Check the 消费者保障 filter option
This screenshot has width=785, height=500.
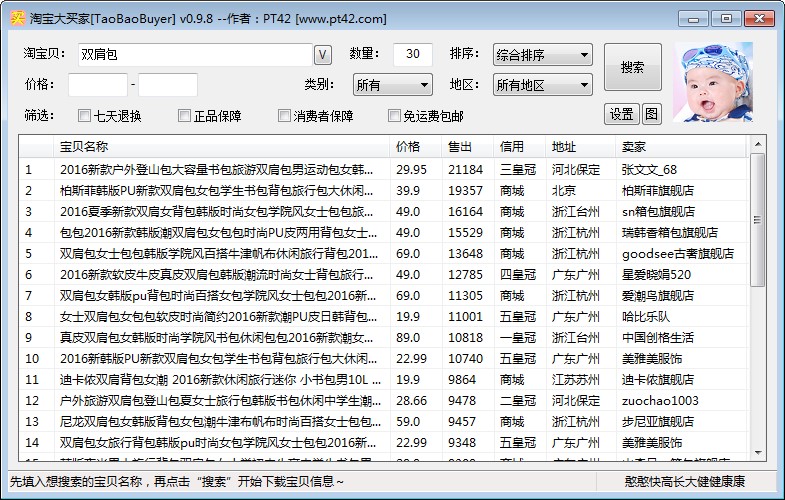coord(285,116)
